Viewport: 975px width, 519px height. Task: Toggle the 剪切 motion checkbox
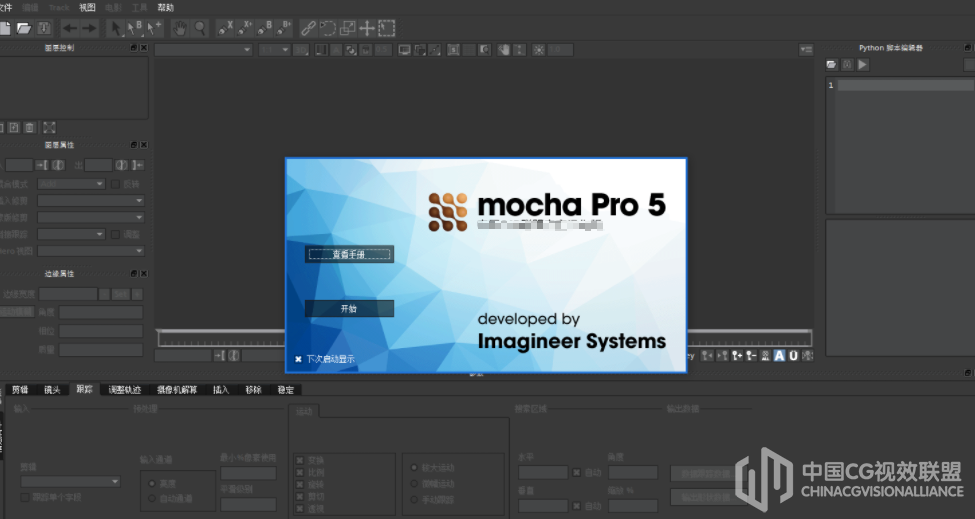(x=300, y=497)
